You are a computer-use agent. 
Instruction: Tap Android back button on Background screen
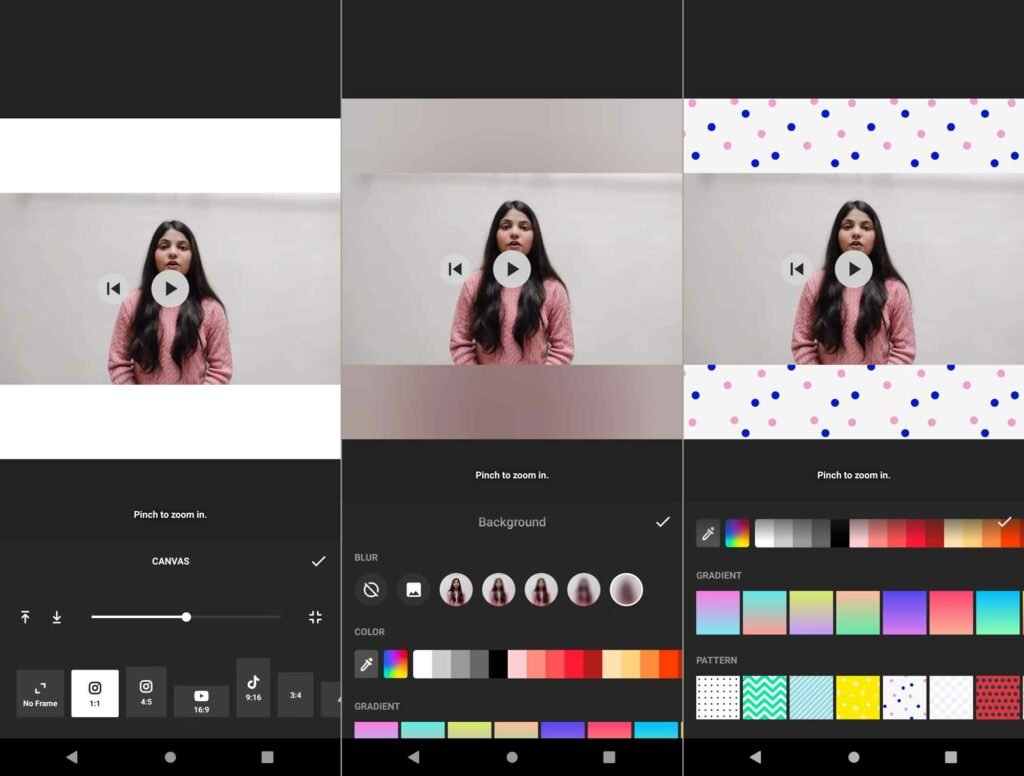pyautogui.click(x=414, y=757)
